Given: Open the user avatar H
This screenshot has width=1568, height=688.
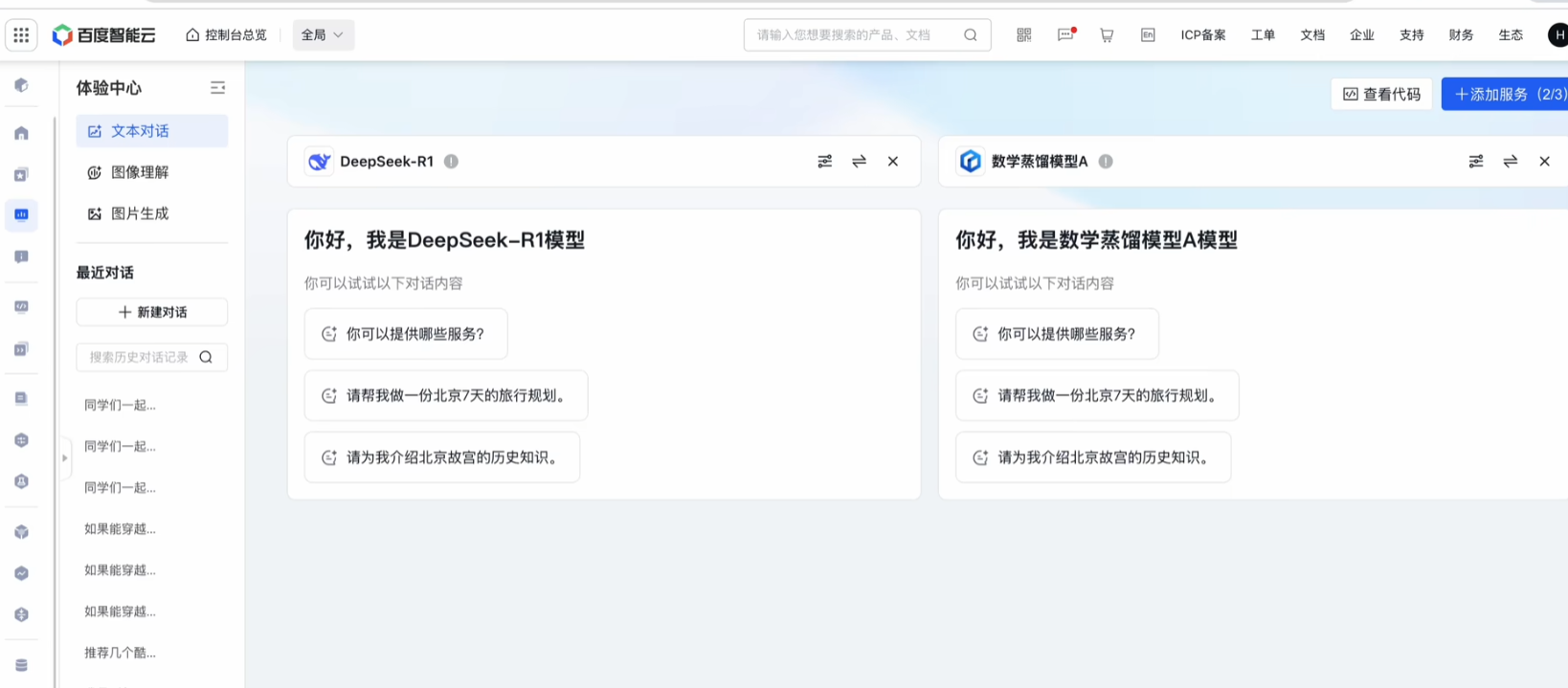Looking at the screenshot, I should pyautogui.click(x=1557, y=35).
